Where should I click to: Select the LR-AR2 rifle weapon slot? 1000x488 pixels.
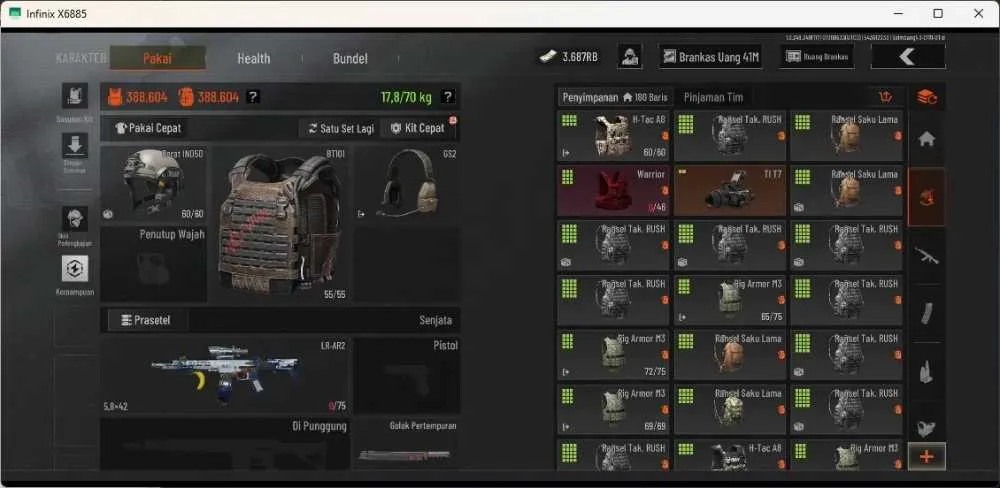pyautogui.click(x=224, y=376)
